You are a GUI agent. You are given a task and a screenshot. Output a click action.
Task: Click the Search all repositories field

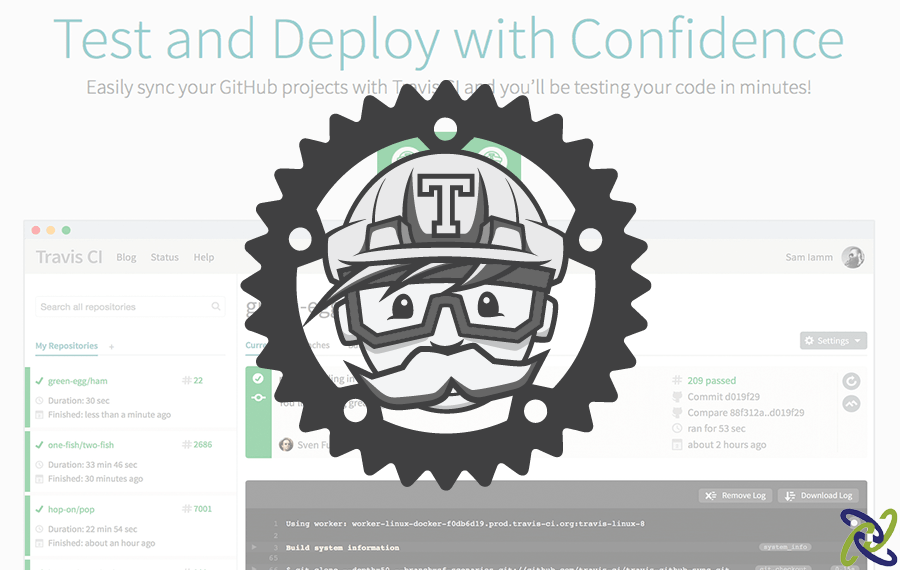130,307
